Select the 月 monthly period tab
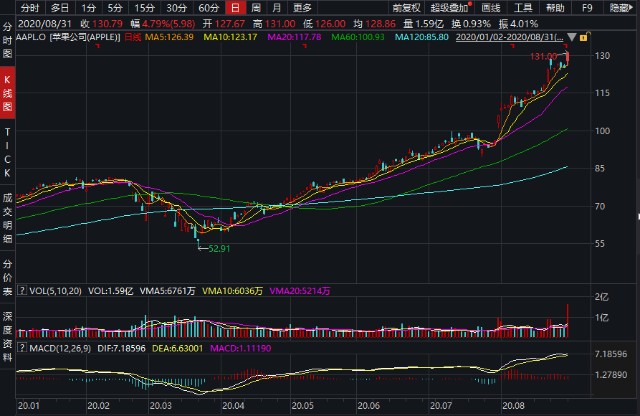The height and width of the screenshot is (416, 640). tap(279, 7)
